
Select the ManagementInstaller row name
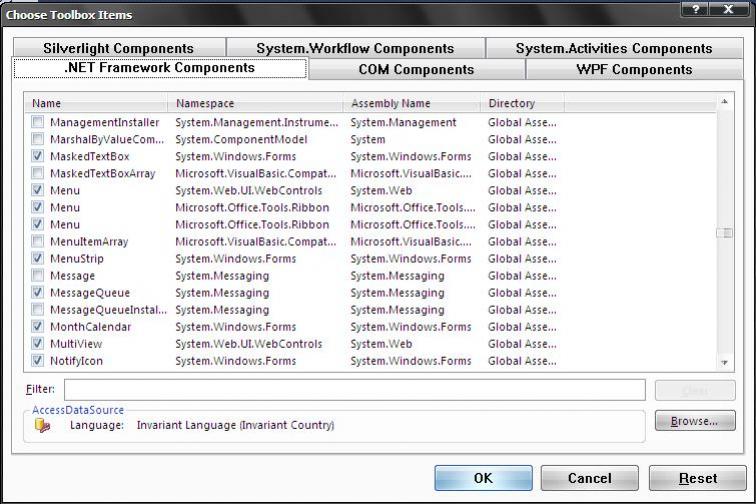pyautogui.click(x=105, y=122)
